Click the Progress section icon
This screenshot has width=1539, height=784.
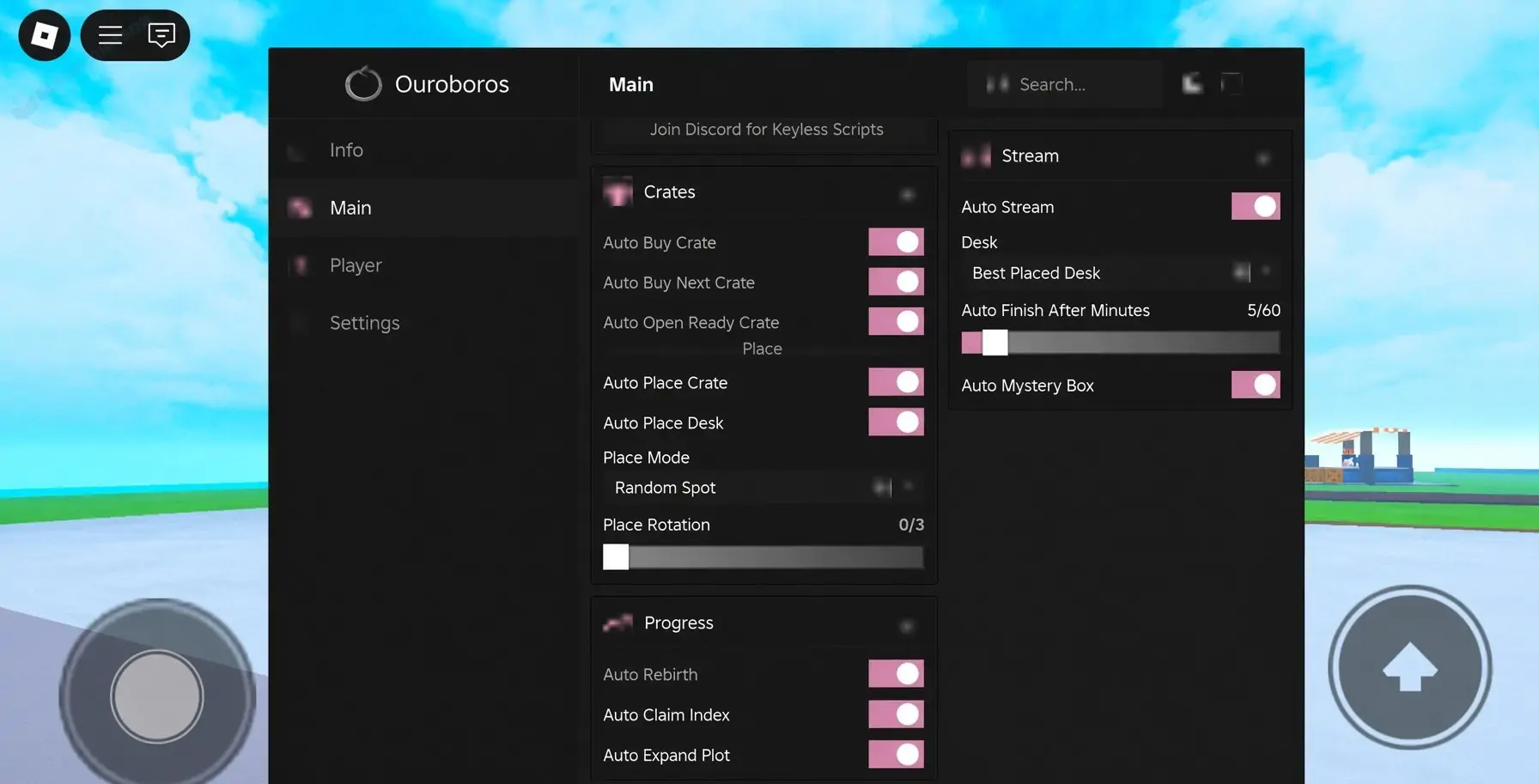[617, 623]
